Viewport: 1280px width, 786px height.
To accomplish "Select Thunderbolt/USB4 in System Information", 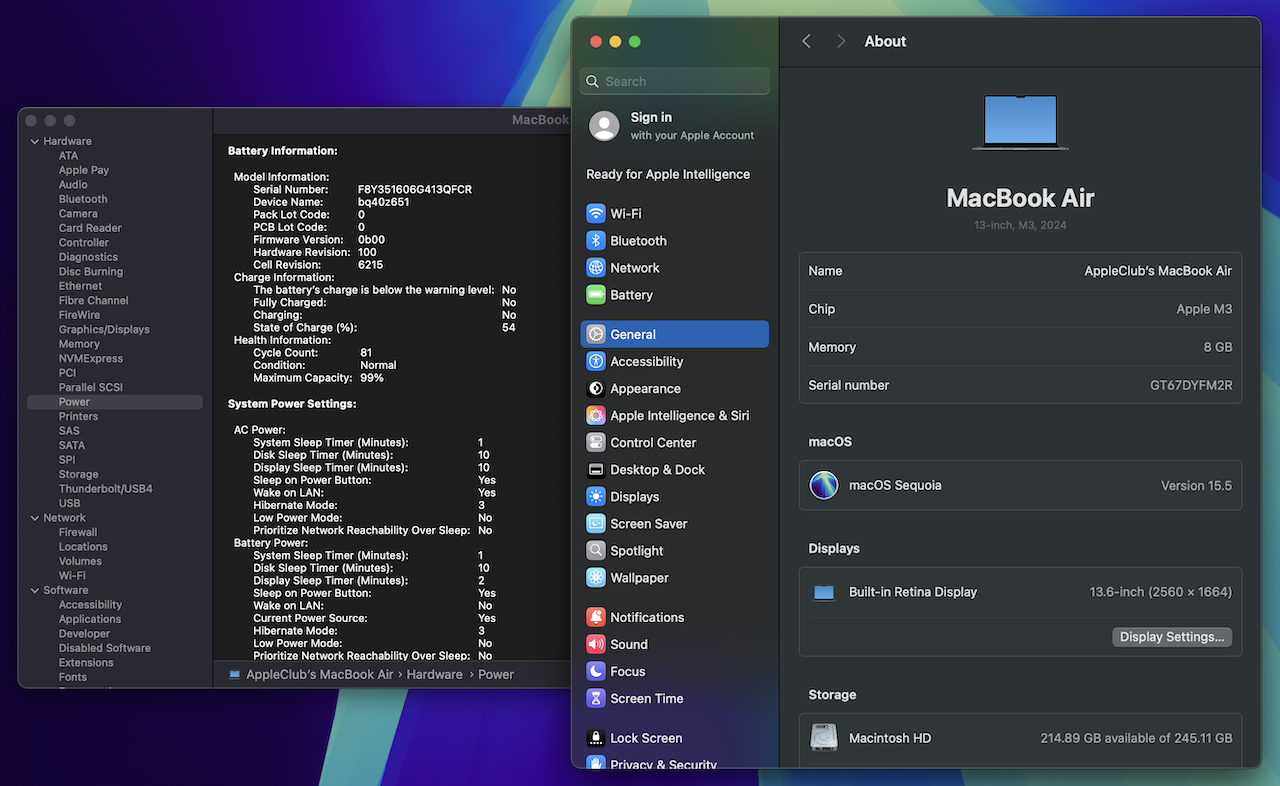I will pyautogui.click(x=105, y=489).
